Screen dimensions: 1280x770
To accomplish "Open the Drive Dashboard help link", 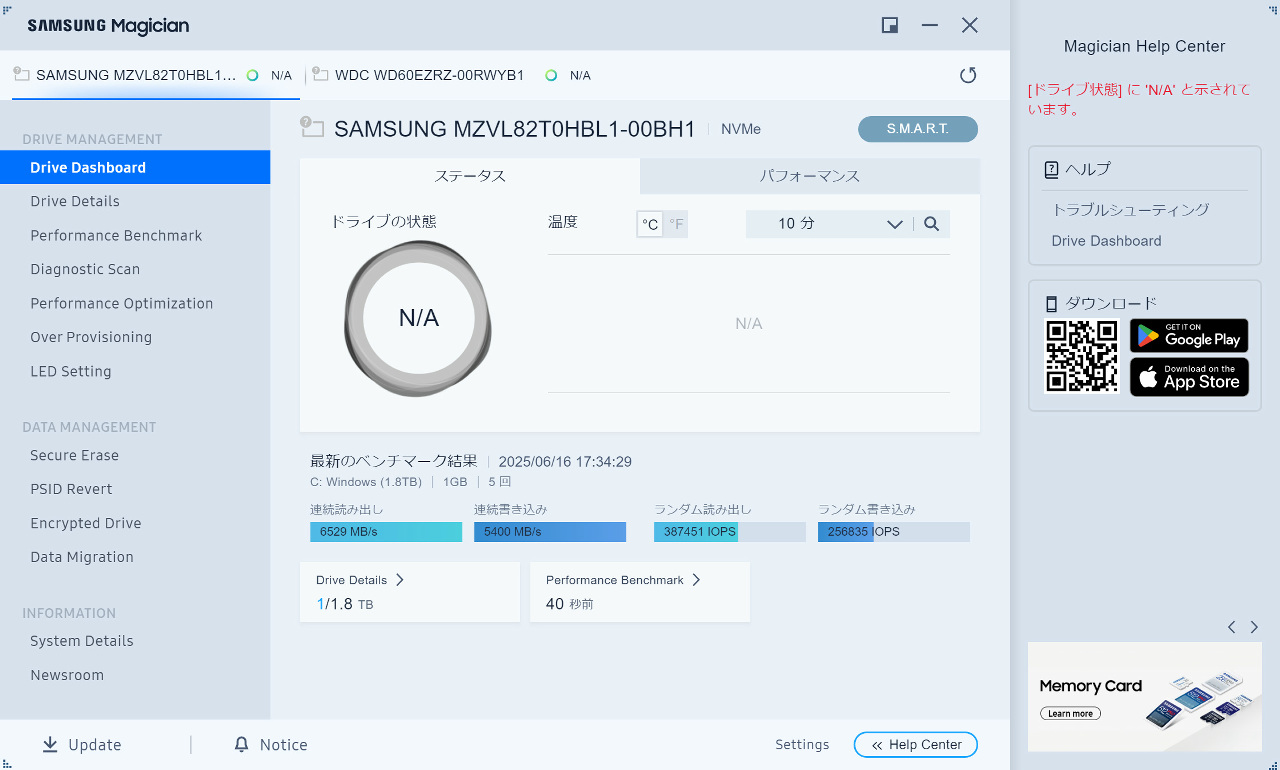I will pos(1107,241).
